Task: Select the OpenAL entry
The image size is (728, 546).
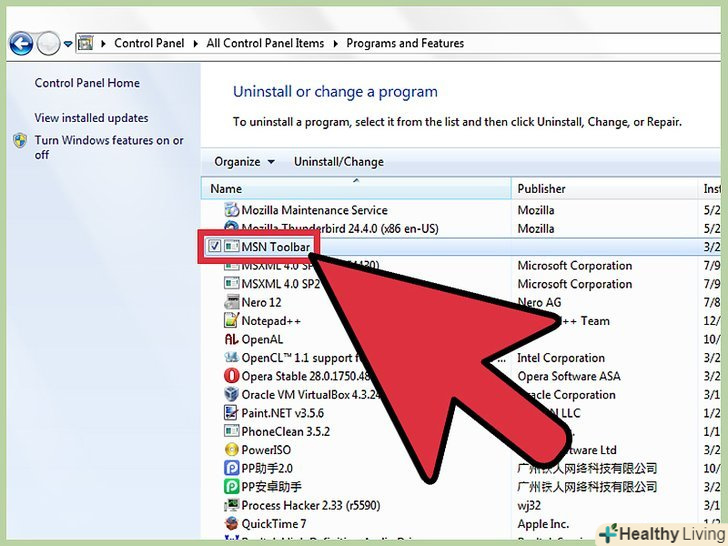Action: [262, 339]
